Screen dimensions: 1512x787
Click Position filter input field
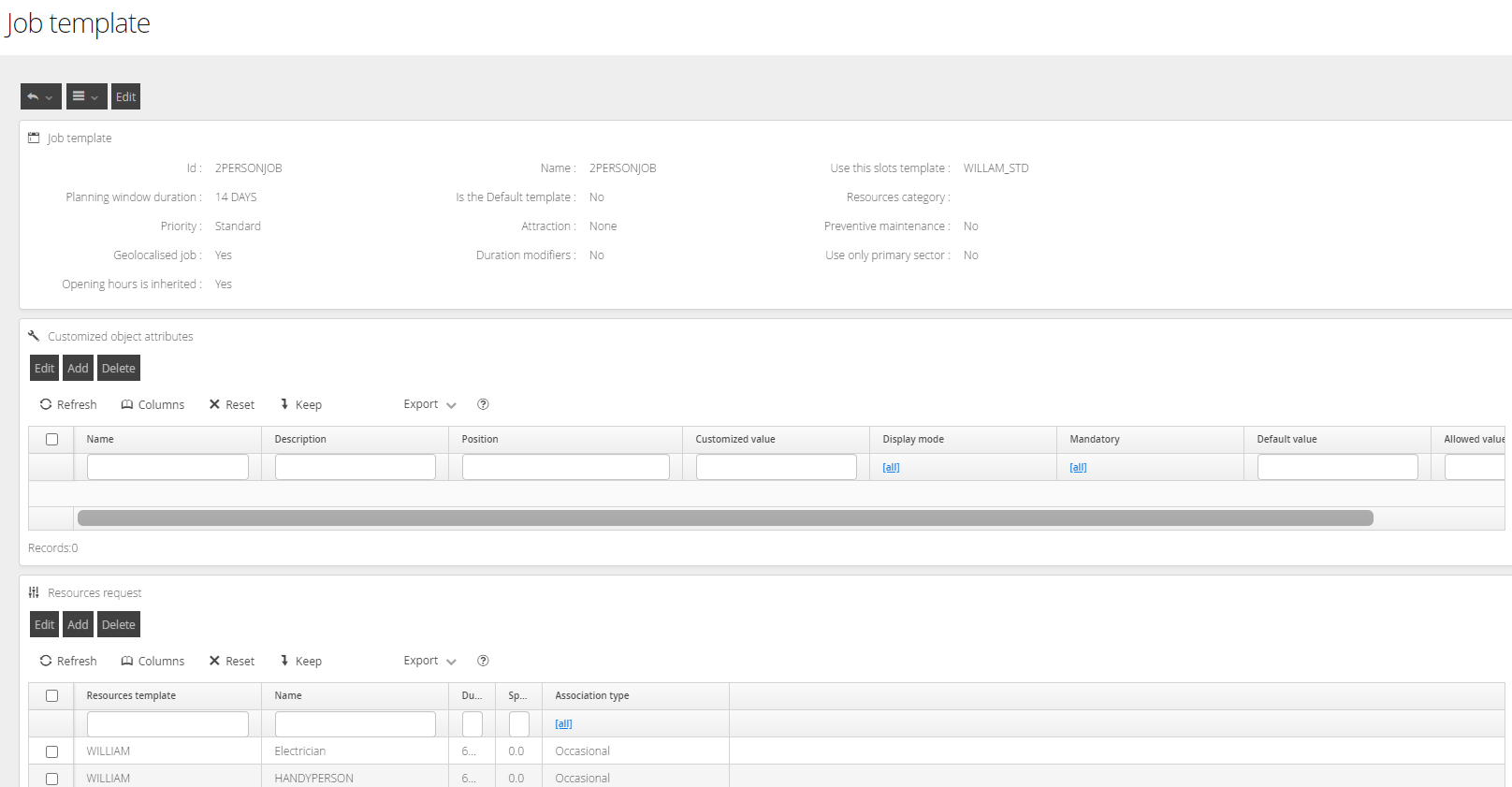[x=566, y=467]
